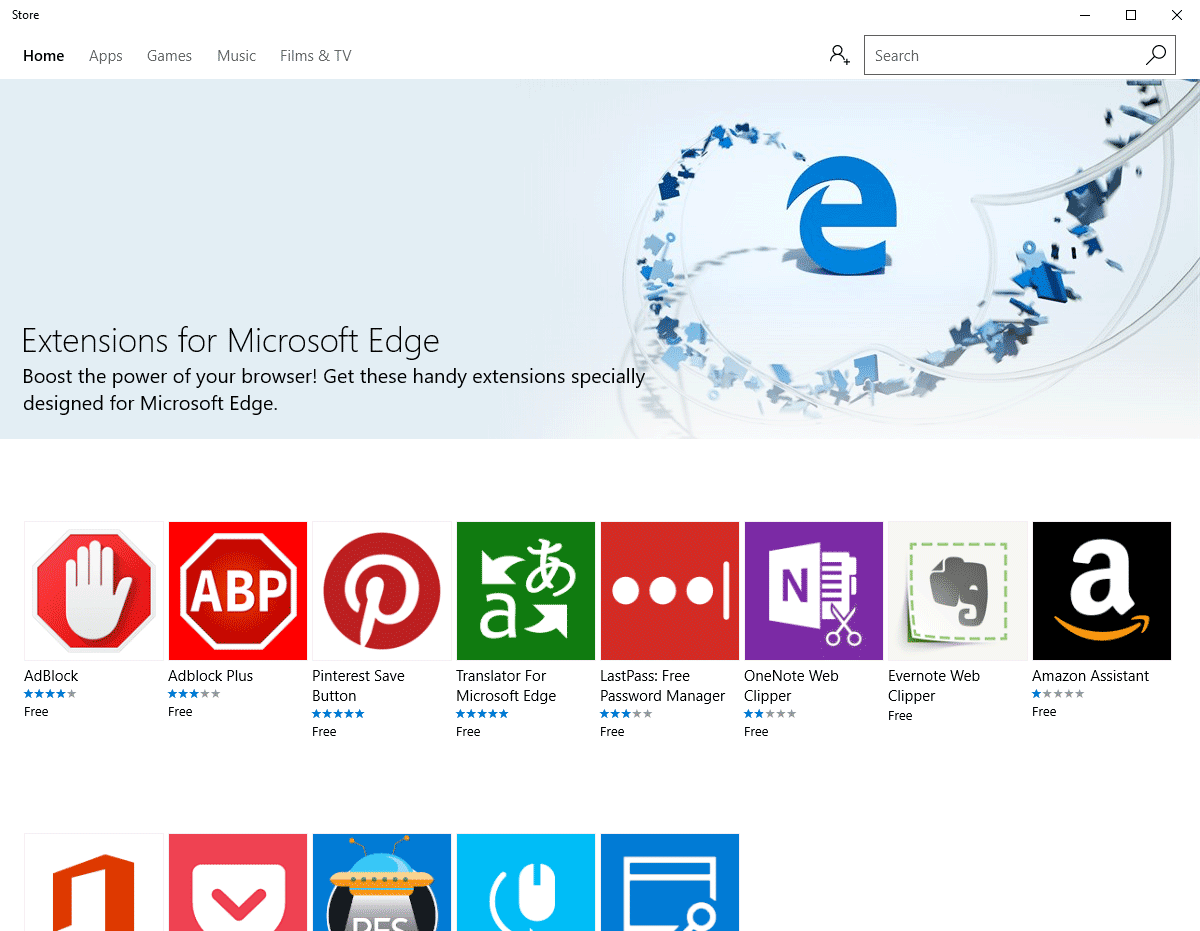The width and height of the screenshot is (1200, 931).
Task: Click the Free price under OneNote Web Clipper
Action: pyautogui.click(x=756, y=732)
